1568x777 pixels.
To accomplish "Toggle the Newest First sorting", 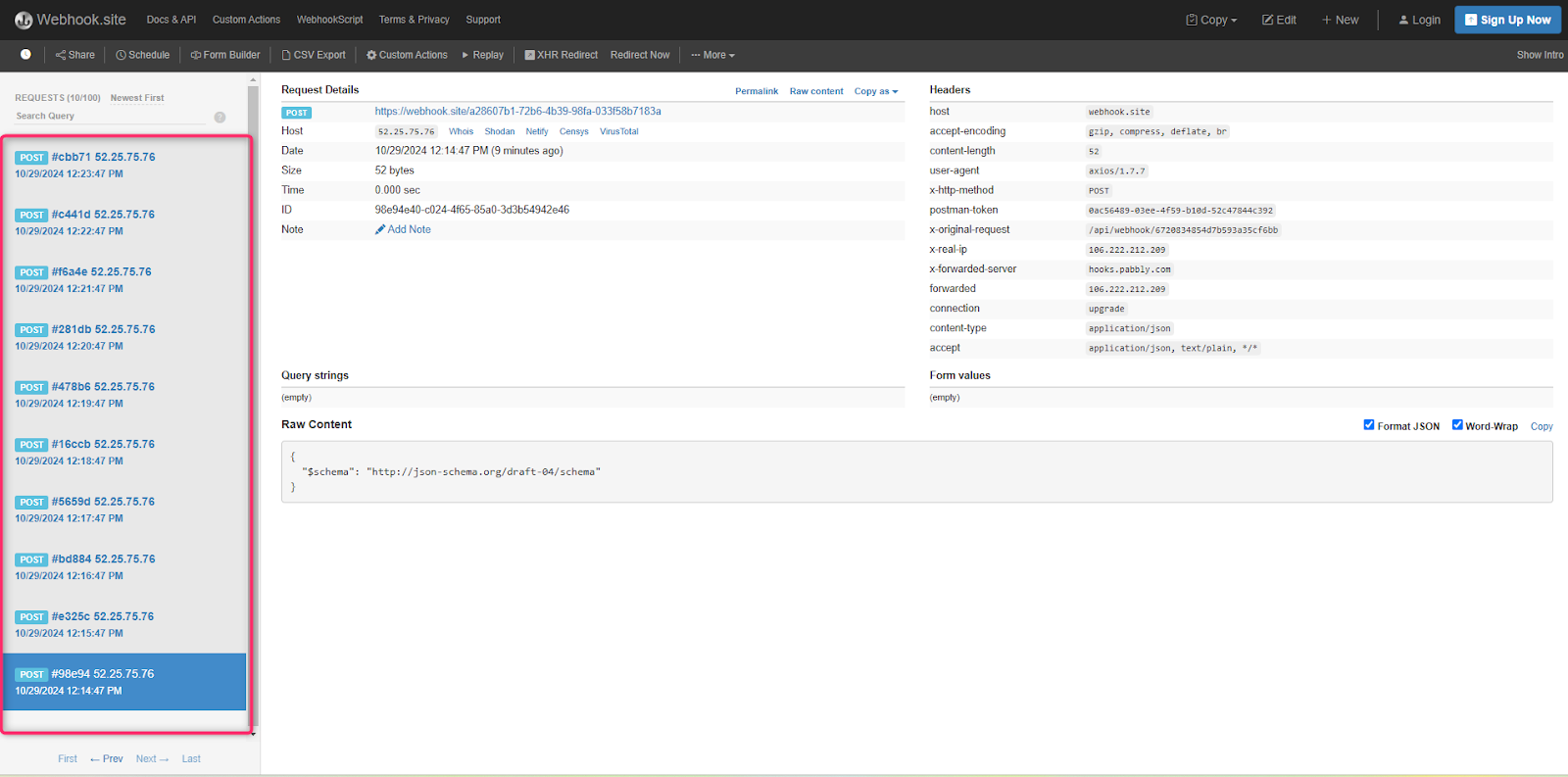I will click(137, 98).
